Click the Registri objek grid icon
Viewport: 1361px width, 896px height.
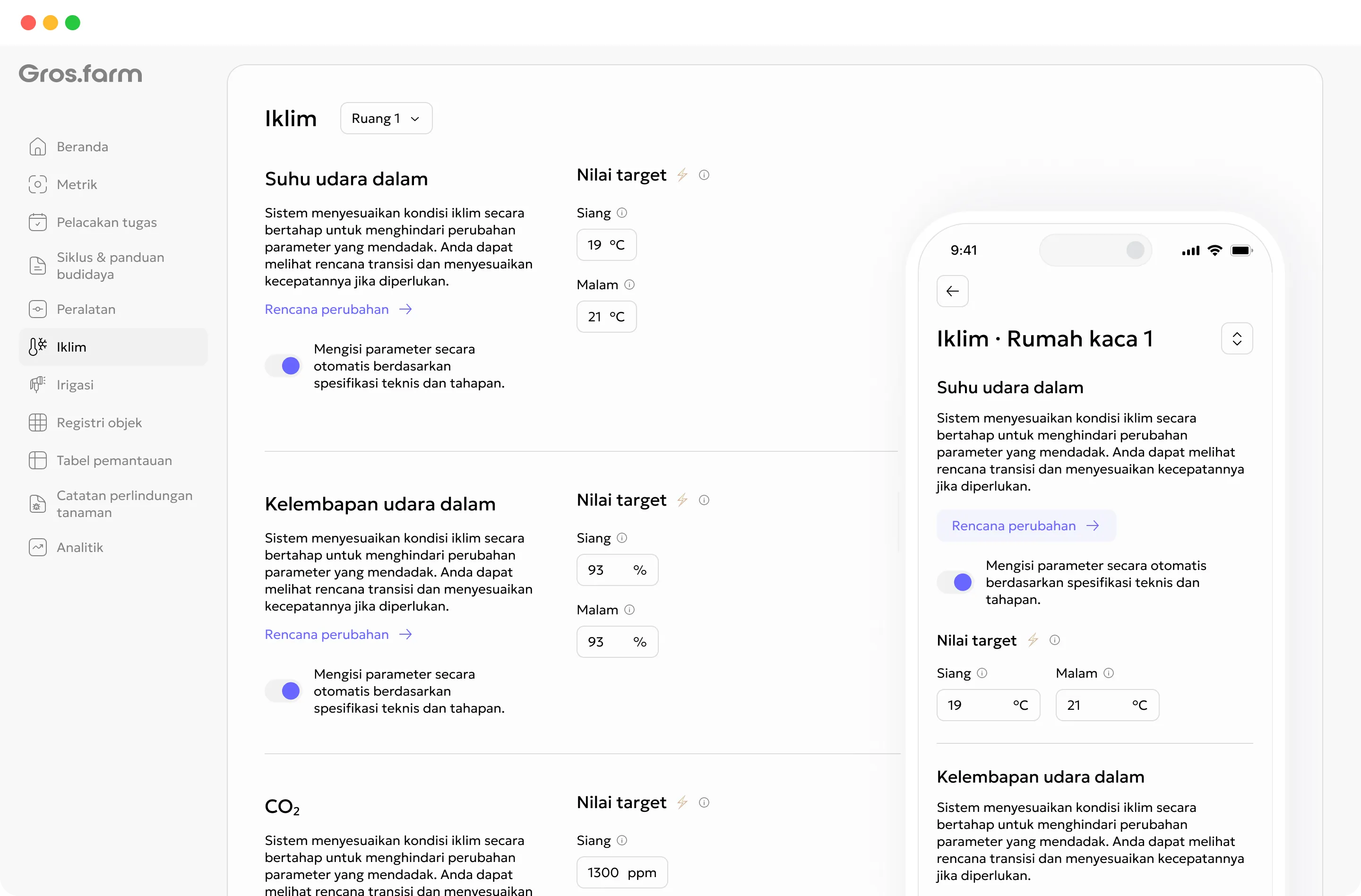[38, 422]
